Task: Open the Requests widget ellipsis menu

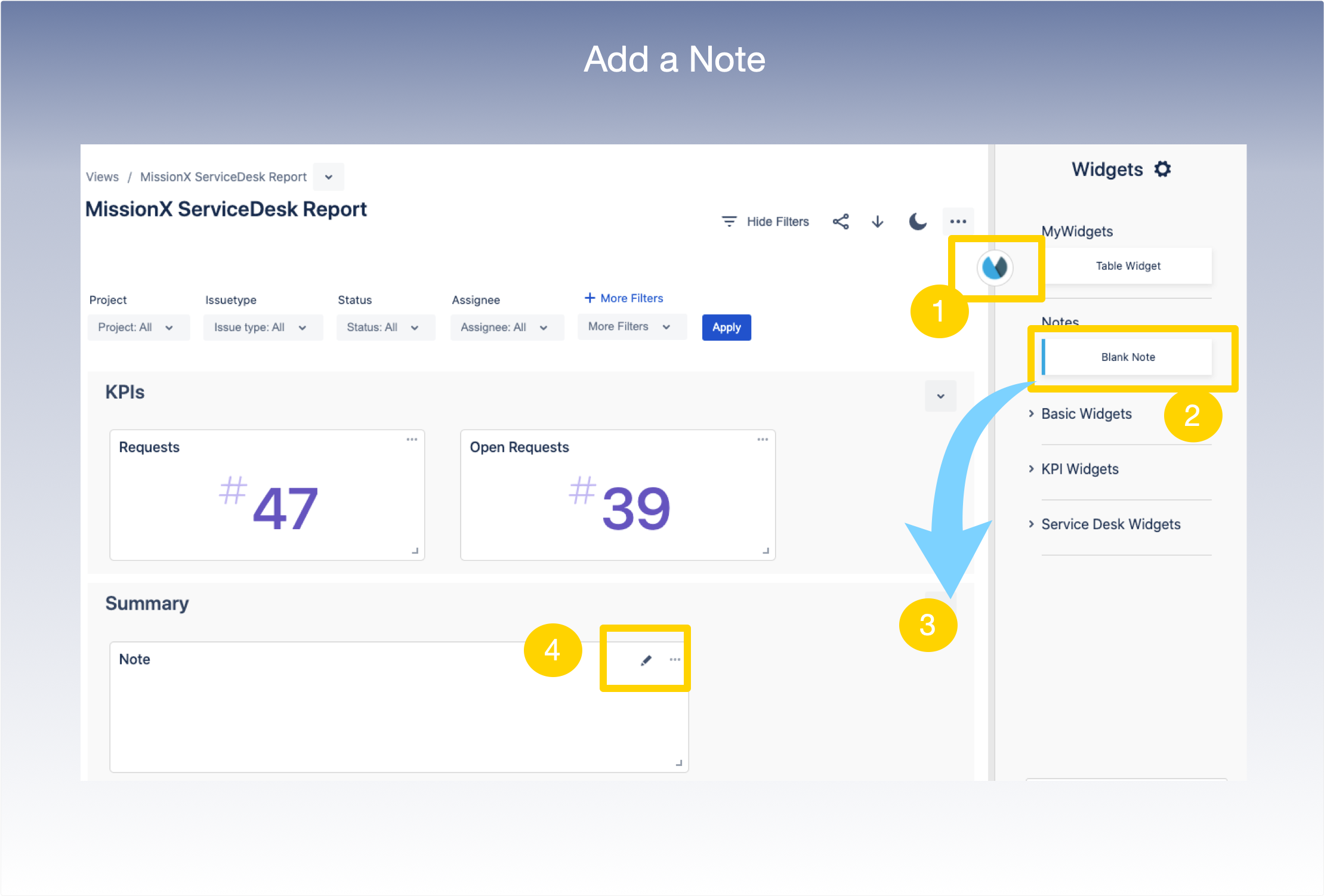Action: pos(412,440)
